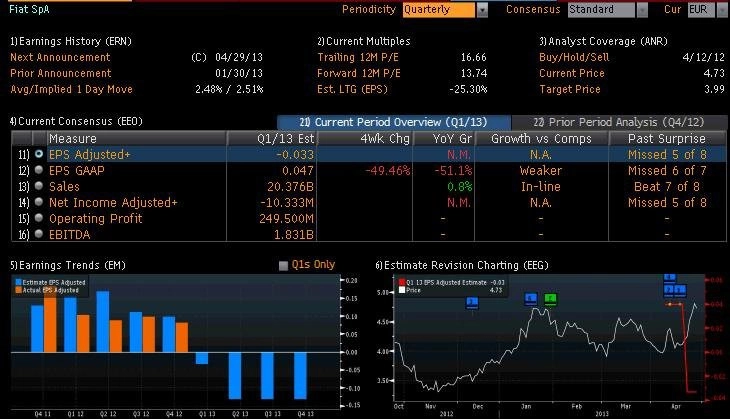Click the Q4 13 blue estimate bar
This screenshot has height=419, width=730.
click(300, 375)
